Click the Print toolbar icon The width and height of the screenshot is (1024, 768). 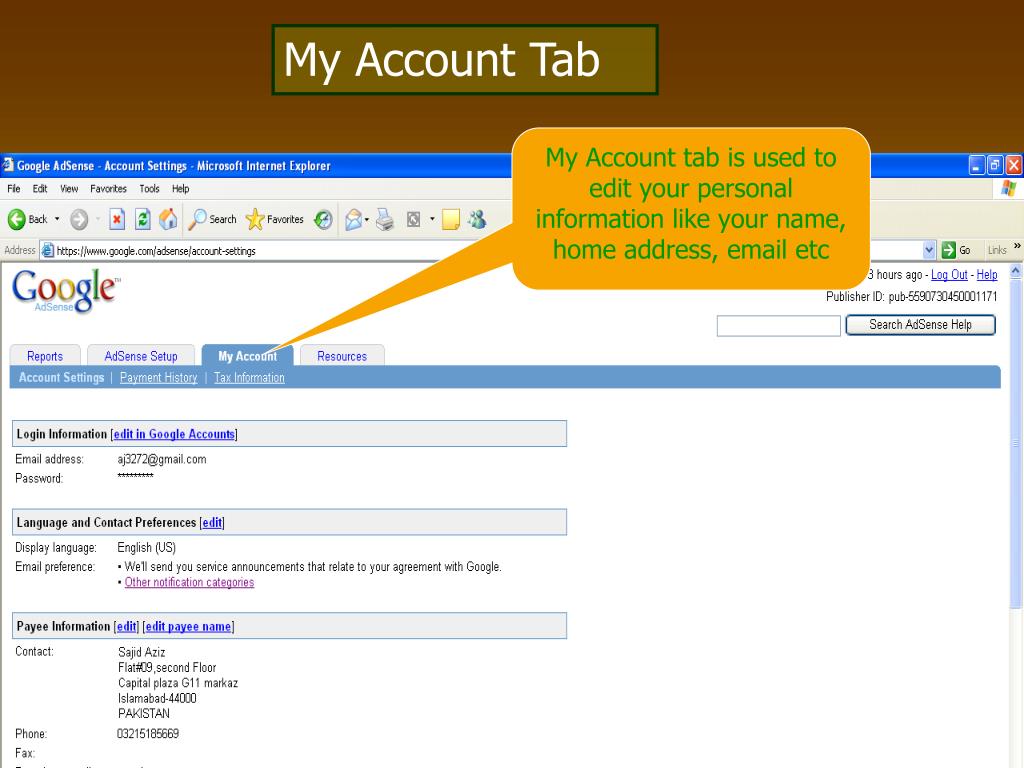pyautogui.click(x=385, y=219)
